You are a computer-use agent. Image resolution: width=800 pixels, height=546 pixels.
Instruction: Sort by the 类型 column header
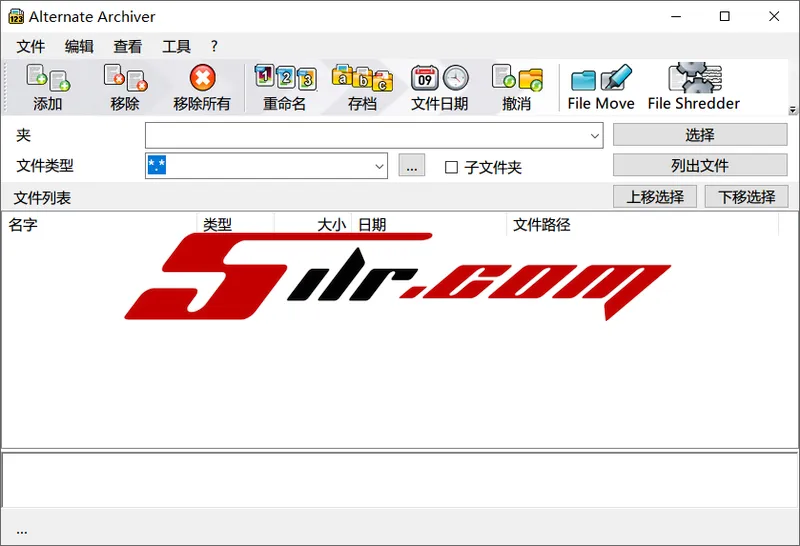[x=236, y=225]
